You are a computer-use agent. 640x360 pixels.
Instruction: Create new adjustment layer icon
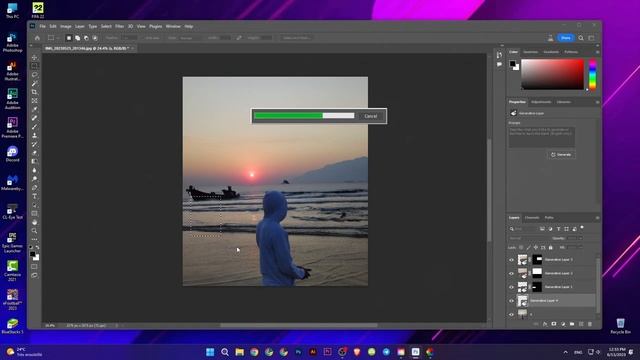click(563, 324)
